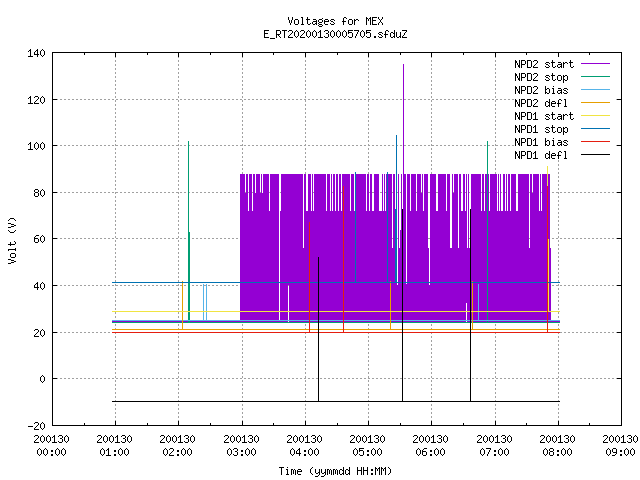
Task: Click the 'NPD2 bias' legend label
Action: (x=541, y=90)
